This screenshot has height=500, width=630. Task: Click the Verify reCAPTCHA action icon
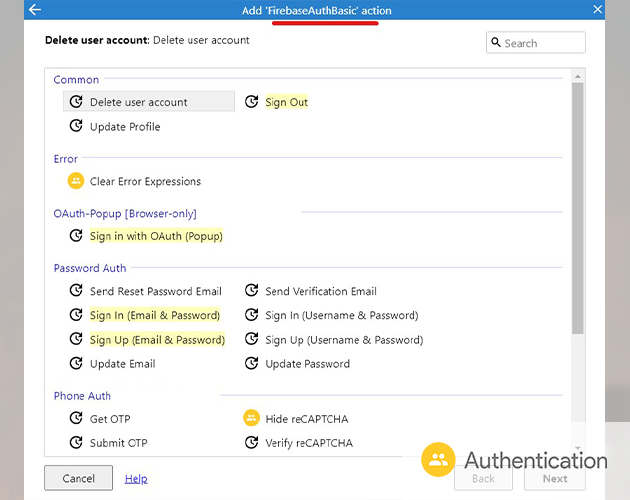[252, 443]
